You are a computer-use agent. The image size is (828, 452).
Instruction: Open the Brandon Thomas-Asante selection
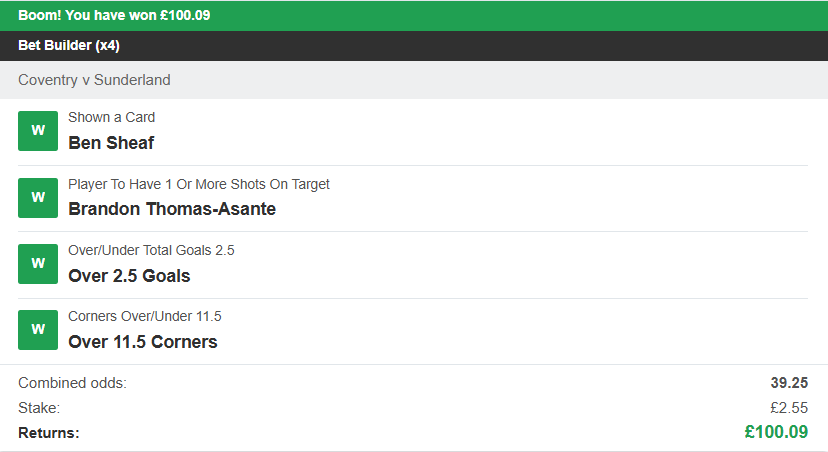tap(172, 209)
